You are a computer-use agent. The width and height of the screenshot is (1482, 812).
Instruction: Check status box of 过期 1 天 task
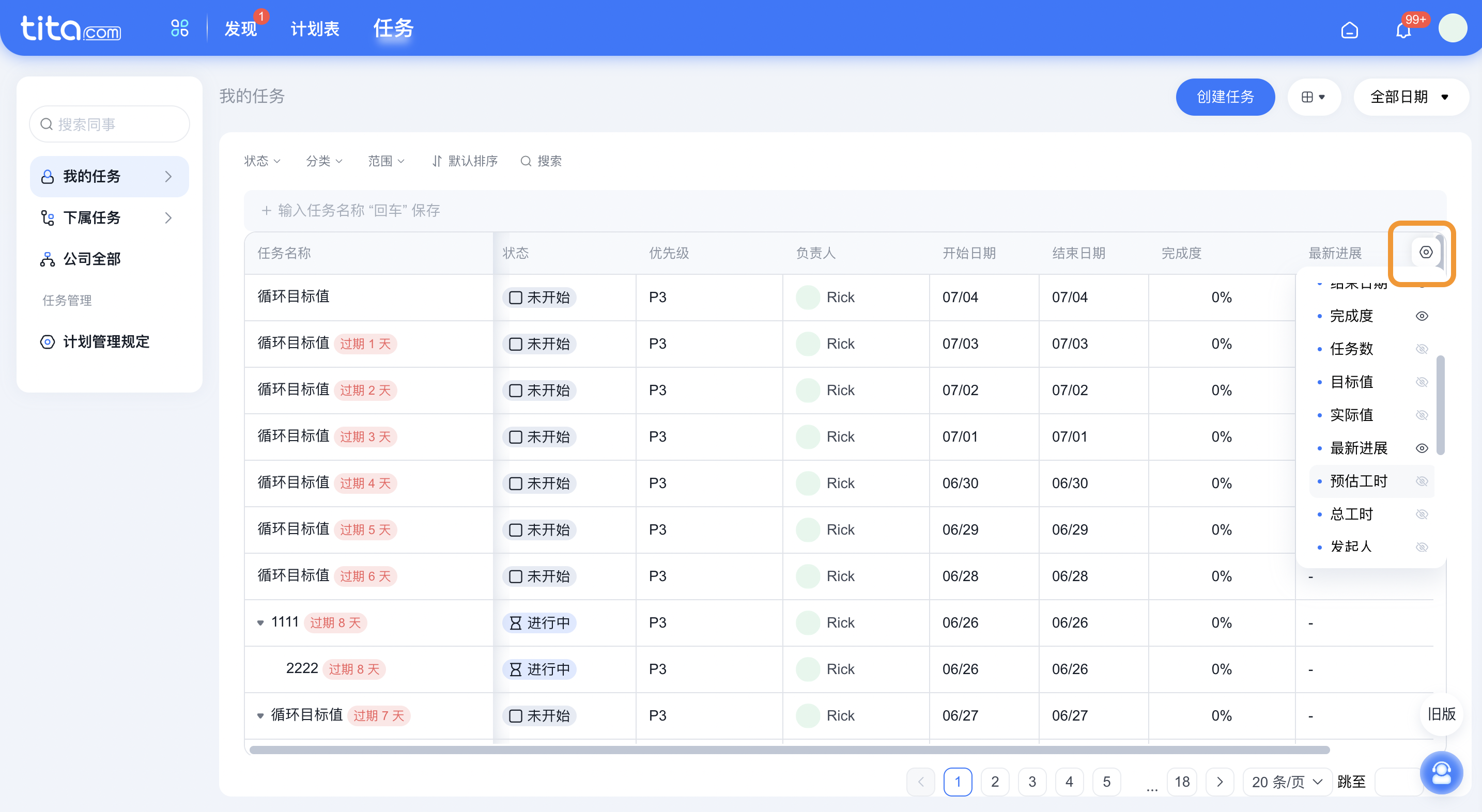point(516,344)
